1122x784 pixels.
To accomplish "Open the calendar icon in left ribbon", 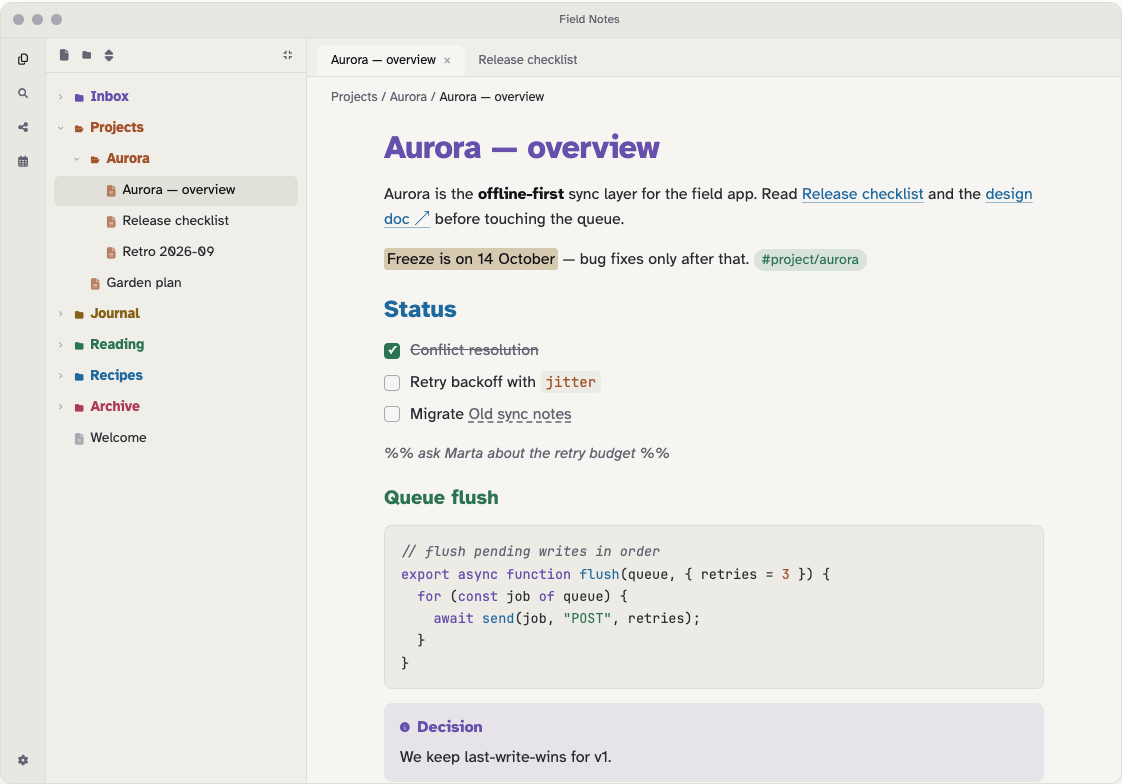I will 23,162.
